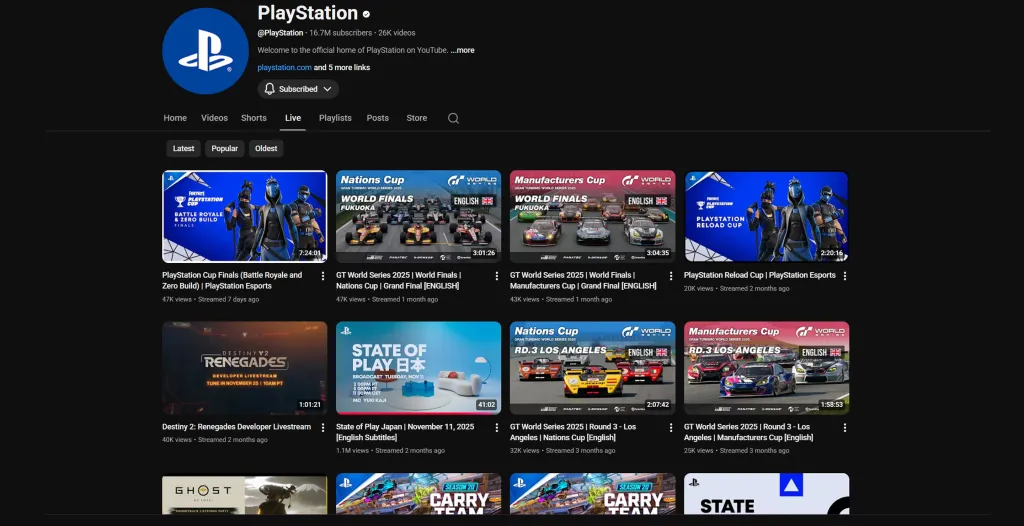Click 'Streamed 7 days ago' text
Image resolution: width=1024 pixels, height=526 pixels.
pyautogui.click(x=229, y=299)
